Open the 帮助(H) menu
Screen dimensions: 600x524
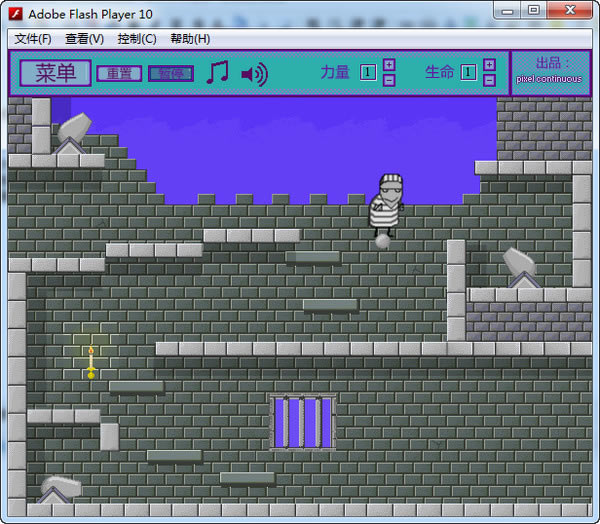coord(190,39)
